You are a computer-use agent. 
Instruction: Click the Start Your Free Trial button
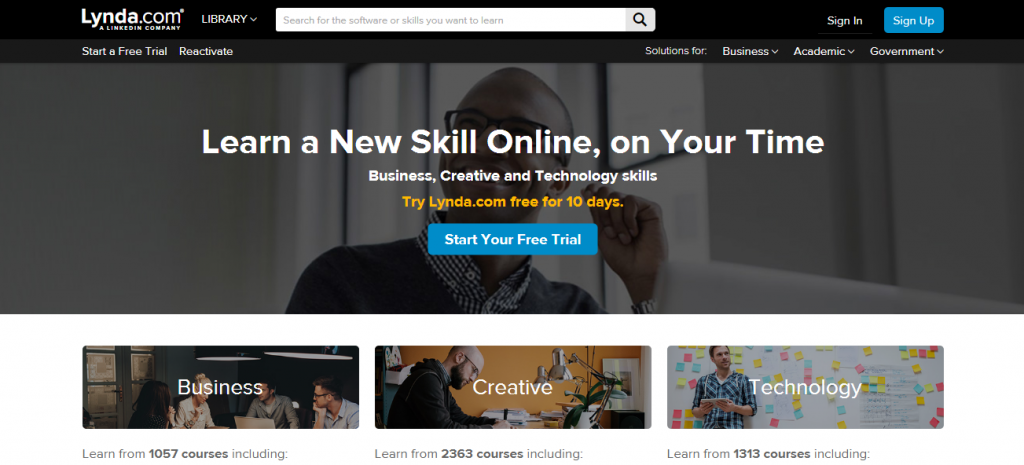coord(513,239)
